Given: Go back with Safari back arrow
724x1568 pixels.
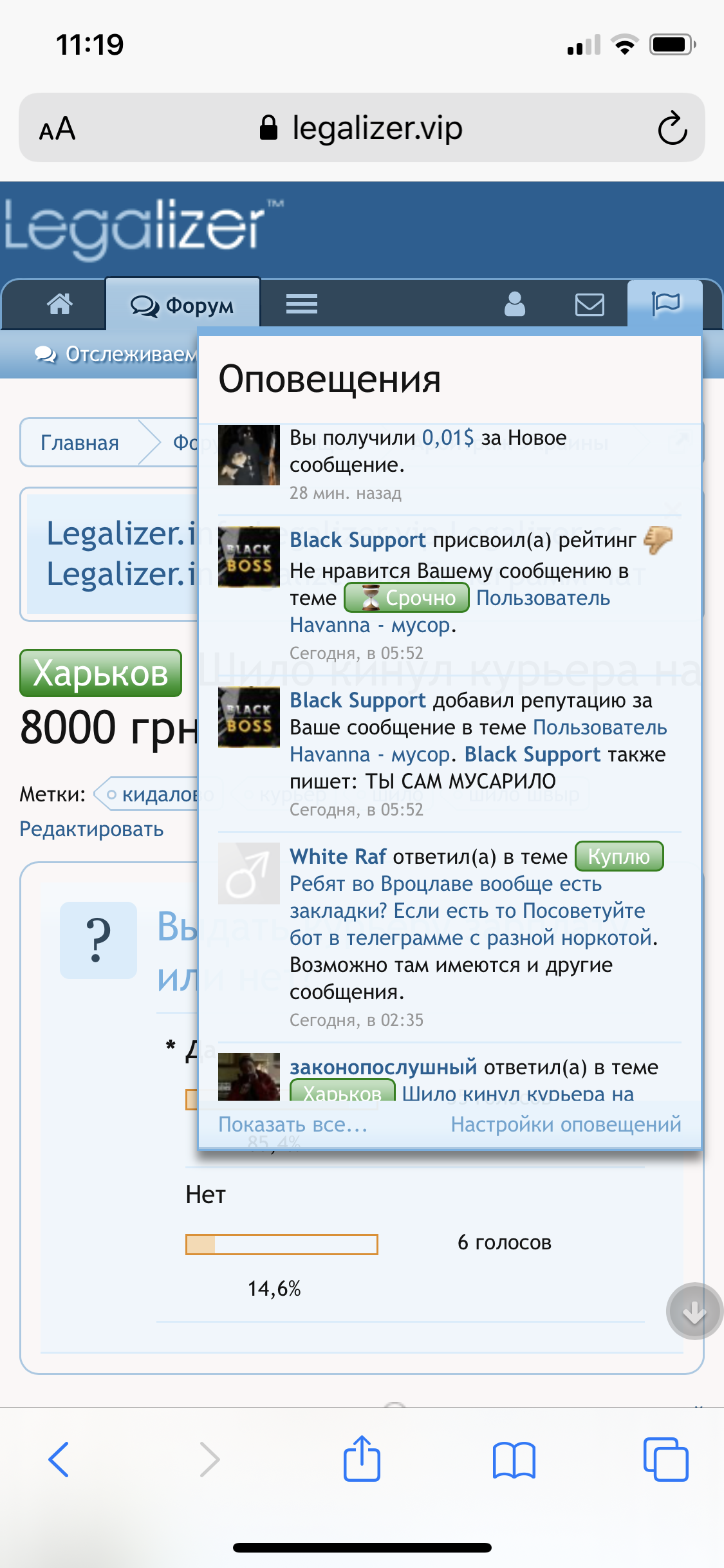Looking at the screenshot, I should pos(59,1459).
